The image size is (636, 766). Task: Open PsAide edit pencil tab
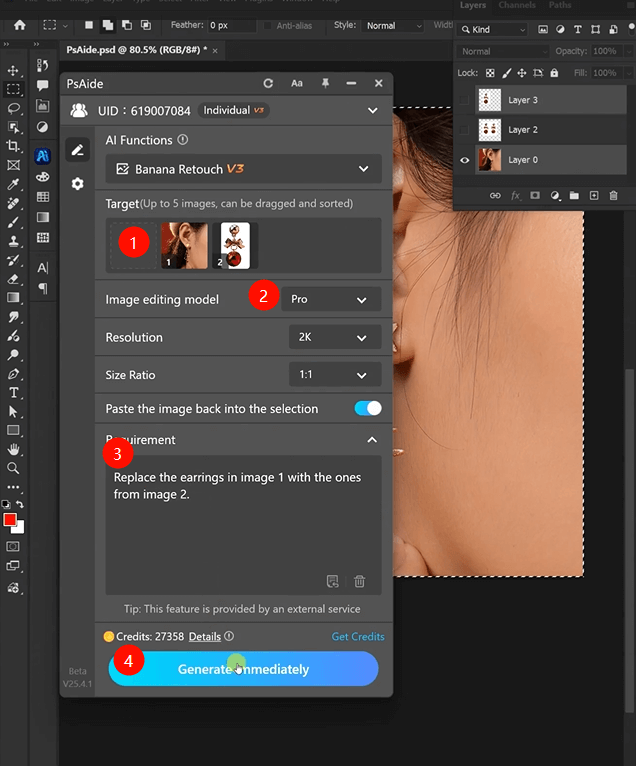78,149
